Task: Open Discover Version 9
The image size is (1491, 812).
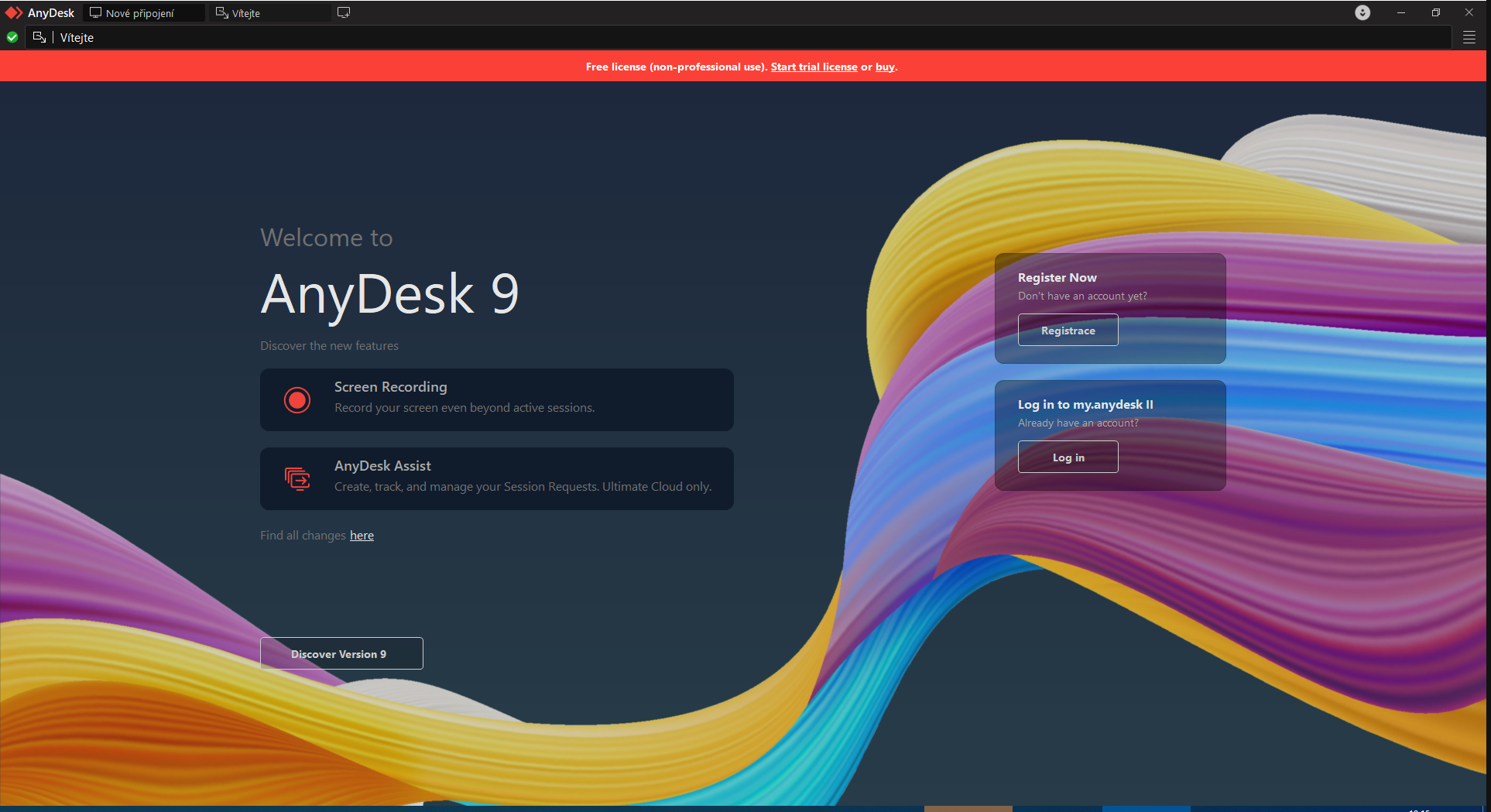Action: (x=341, y=653)
